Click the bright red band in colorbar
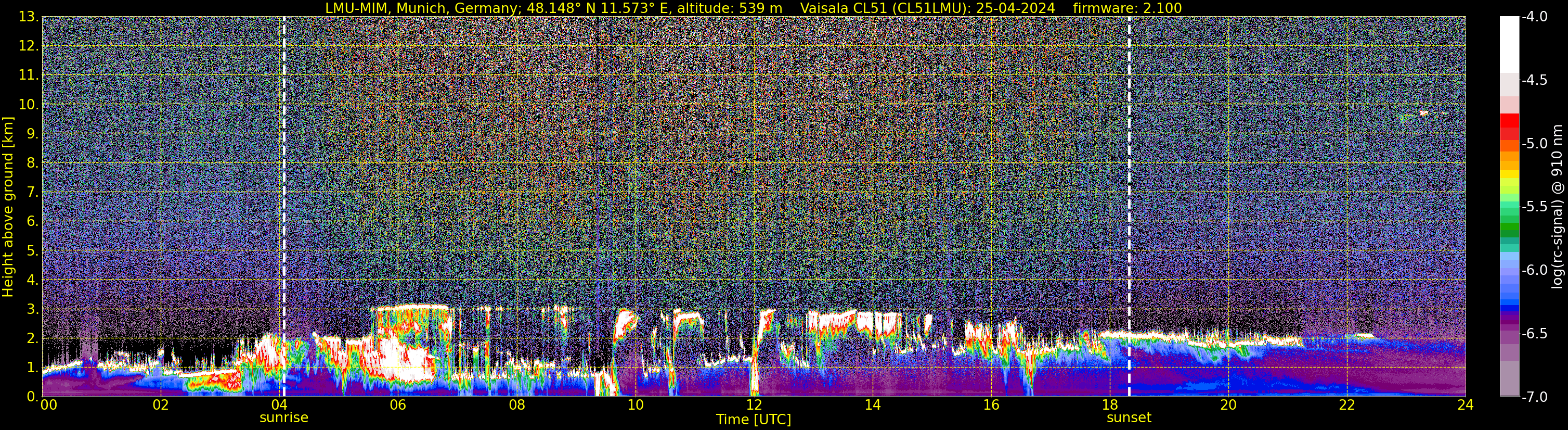 coord(1509,121)
